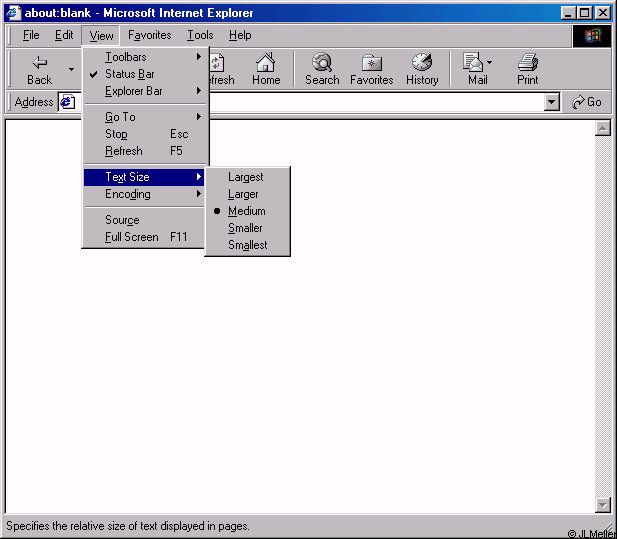The width and height of the screenshot is (617, 539).
Task: Select Largest text size option
Action: [246, 177]
